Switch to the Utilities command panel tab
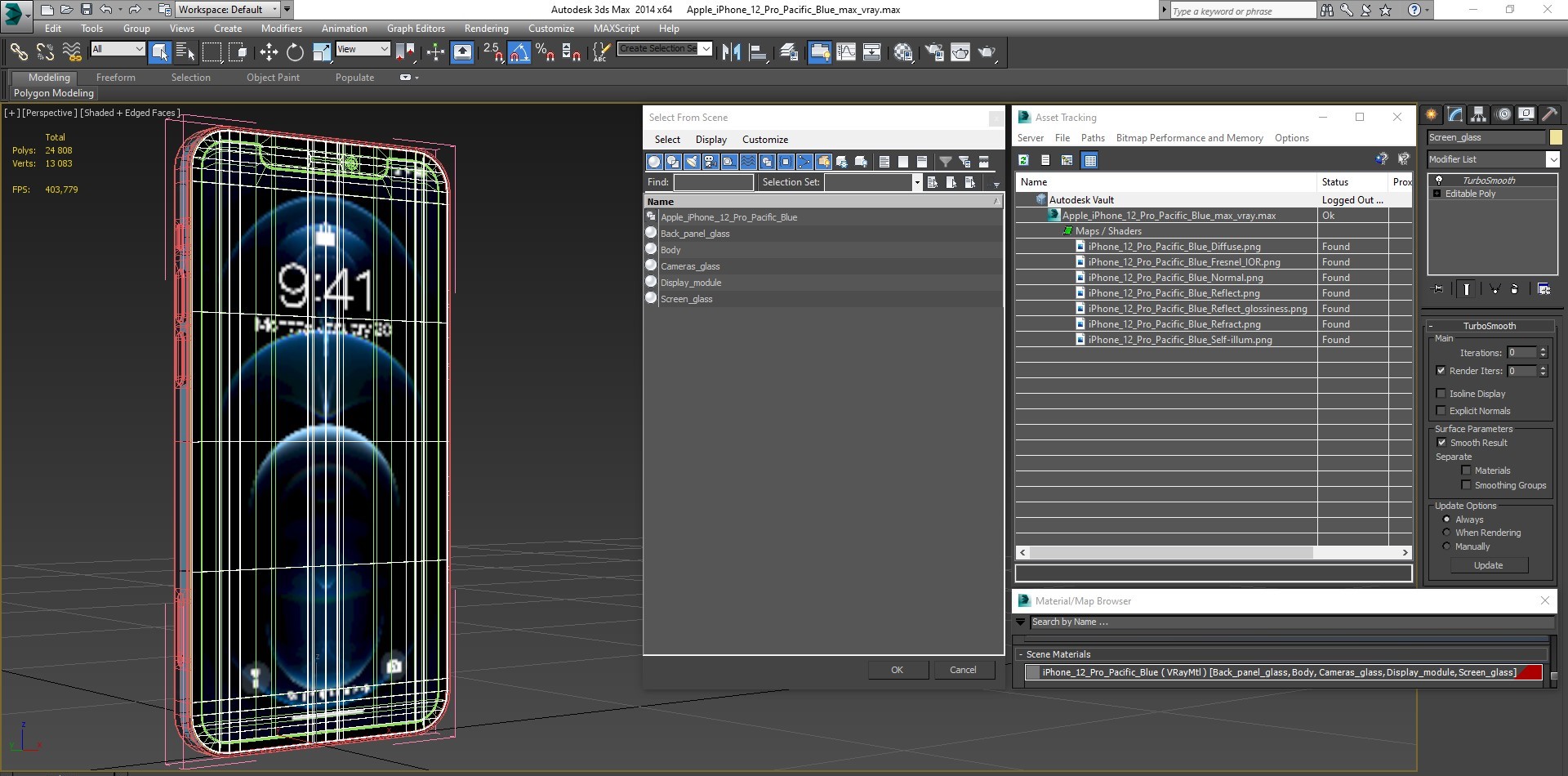Viewport: 1568px width, 776px height. pos(1549,114)
